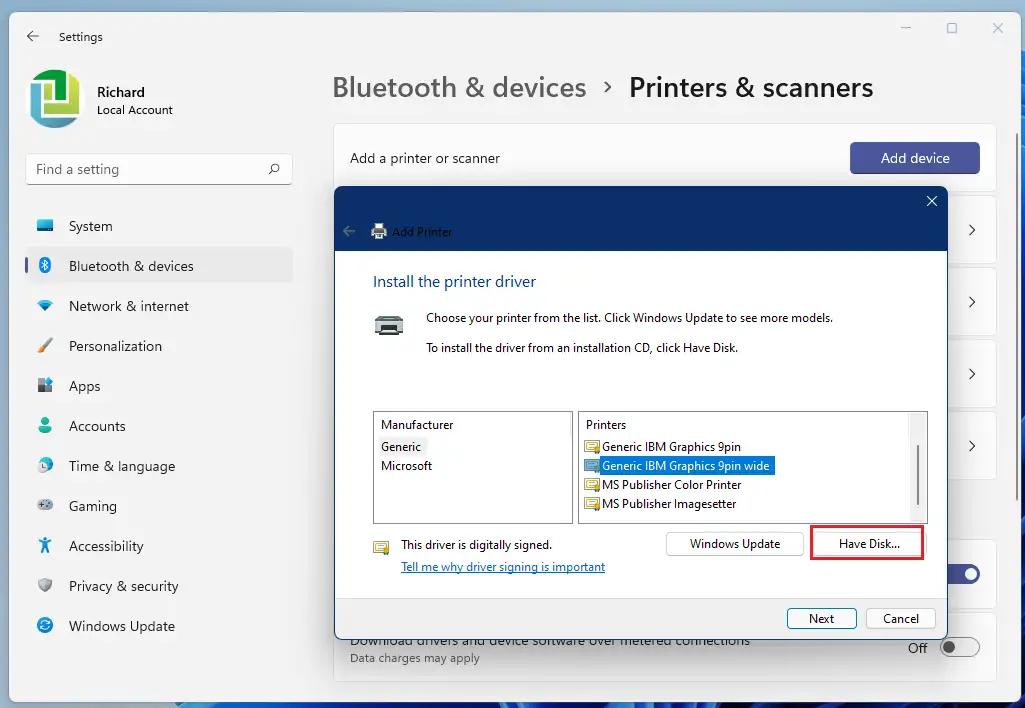Click the Bluetooth icon in sidebar

click(x=45, y=265)
